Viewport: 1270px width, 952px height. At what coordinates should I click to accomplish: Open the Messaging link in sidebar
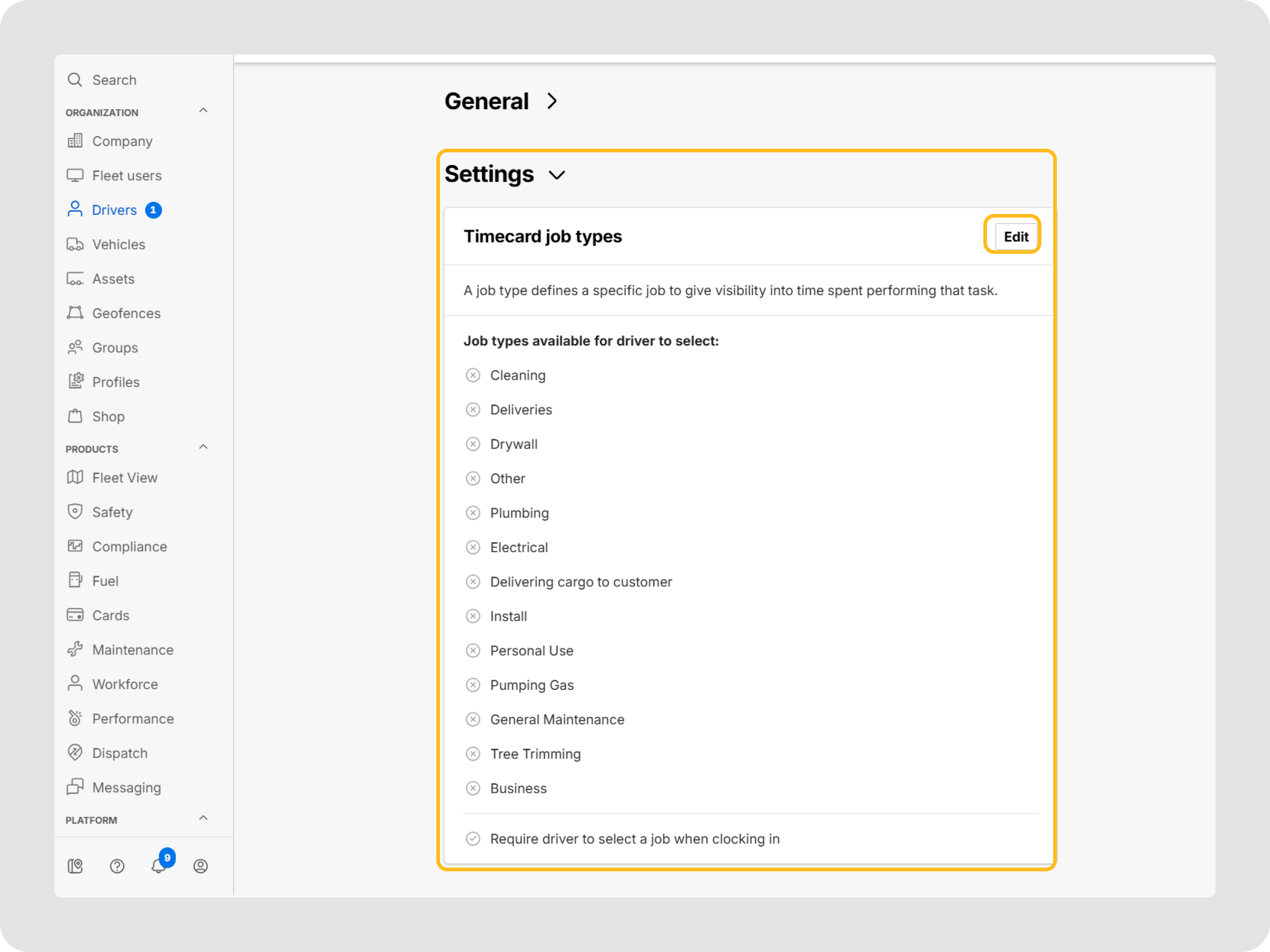pos(126,787)
